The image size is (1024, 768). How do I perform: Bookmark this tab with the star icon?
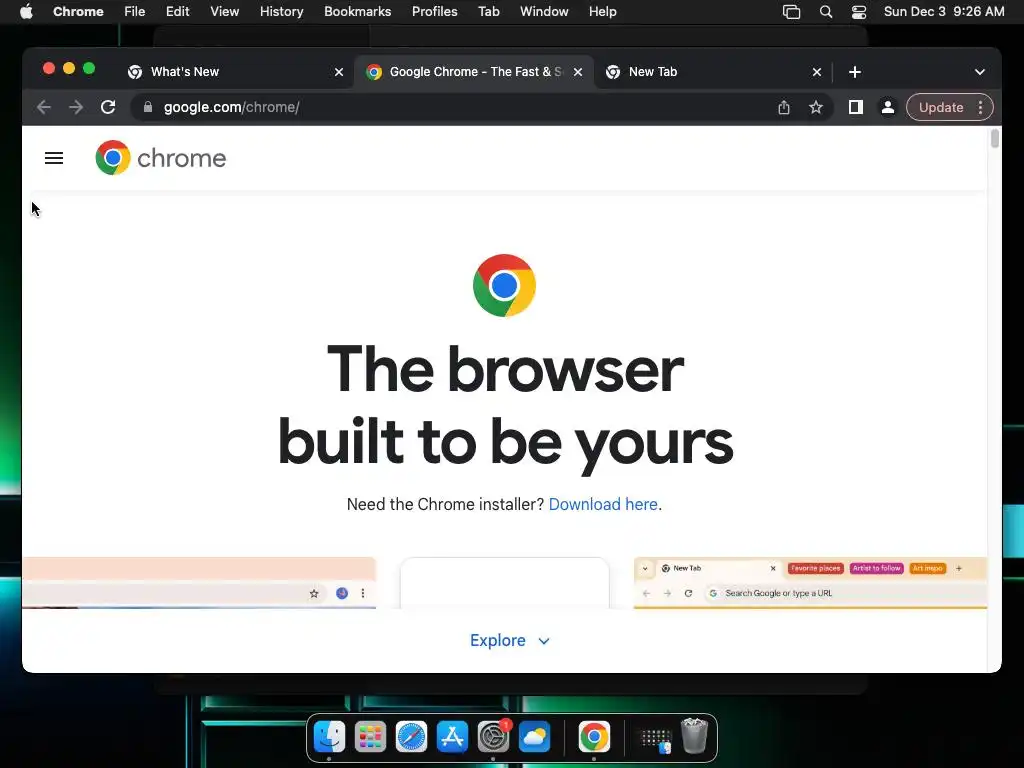pos(816,107)
